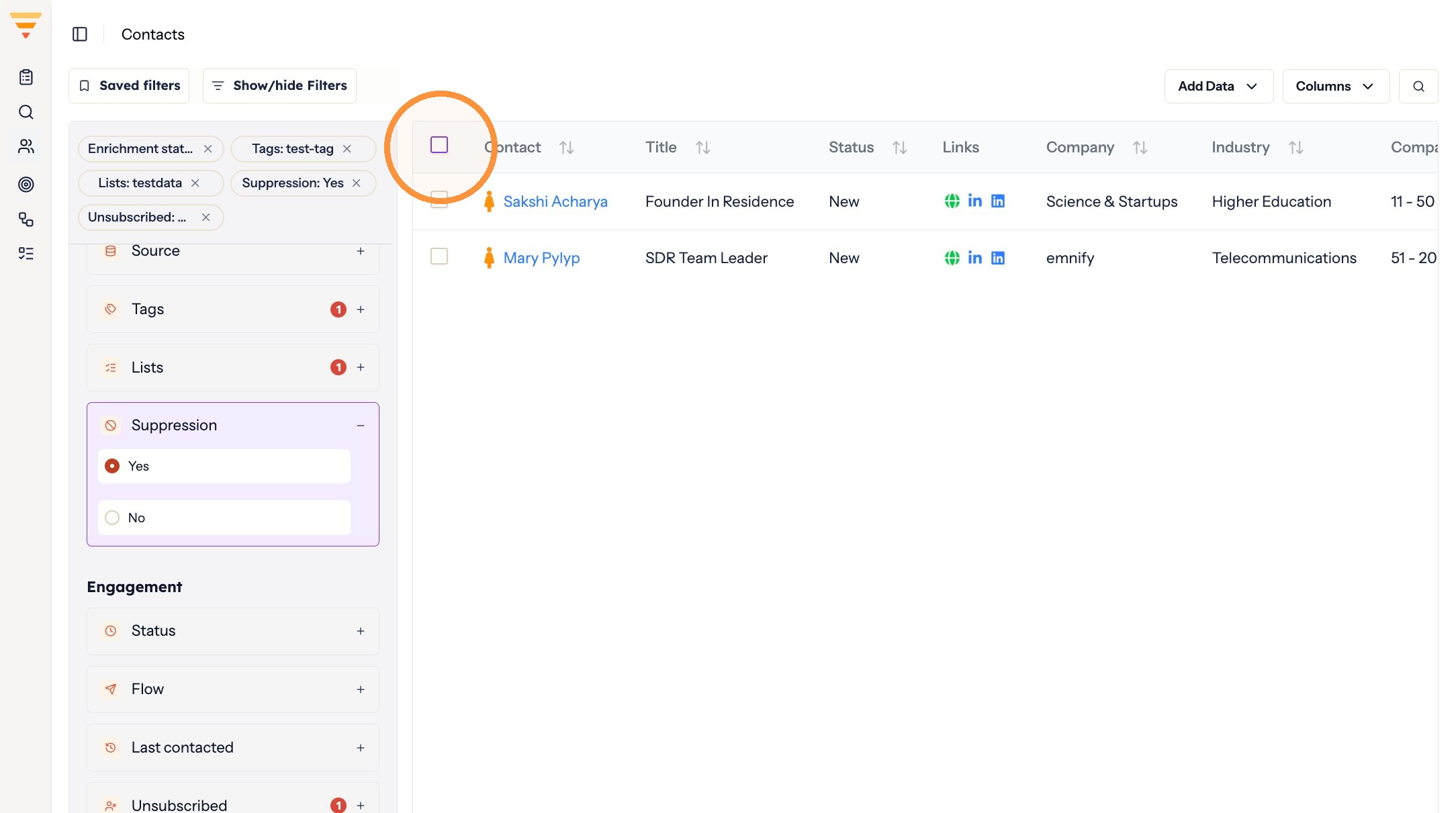This screenshot has width=1456, height=813.
Task: Remove the Enrichment status filter chip
Action: 208,149
